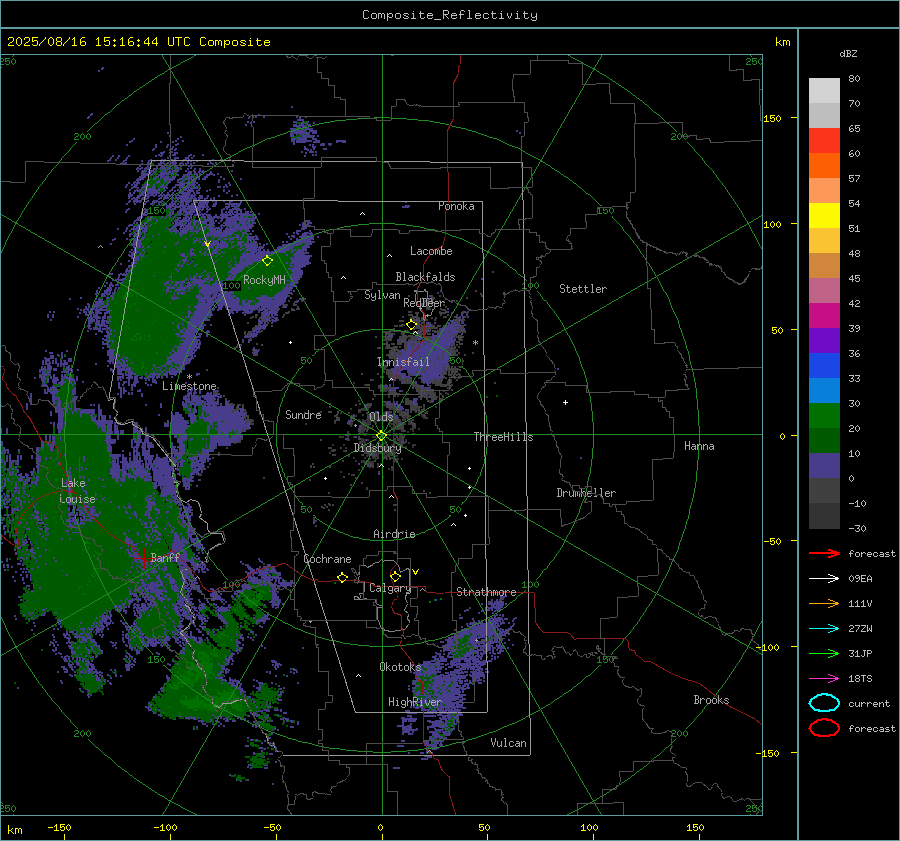Click the Strathmore label
This screenshot has height=841, width=900.
pyautogui.click(x=486, y=592)
